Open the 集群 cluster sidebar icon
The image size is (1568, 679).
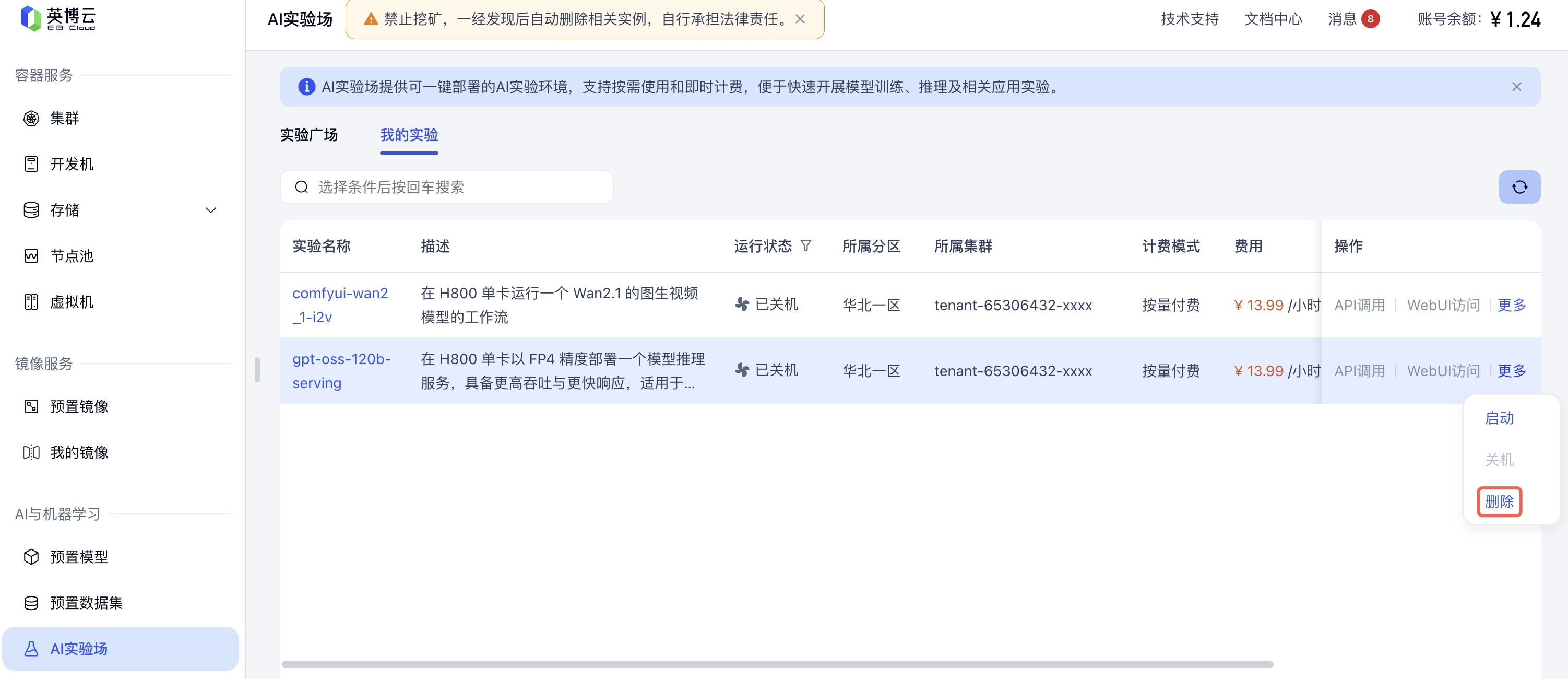pos(31,118)
